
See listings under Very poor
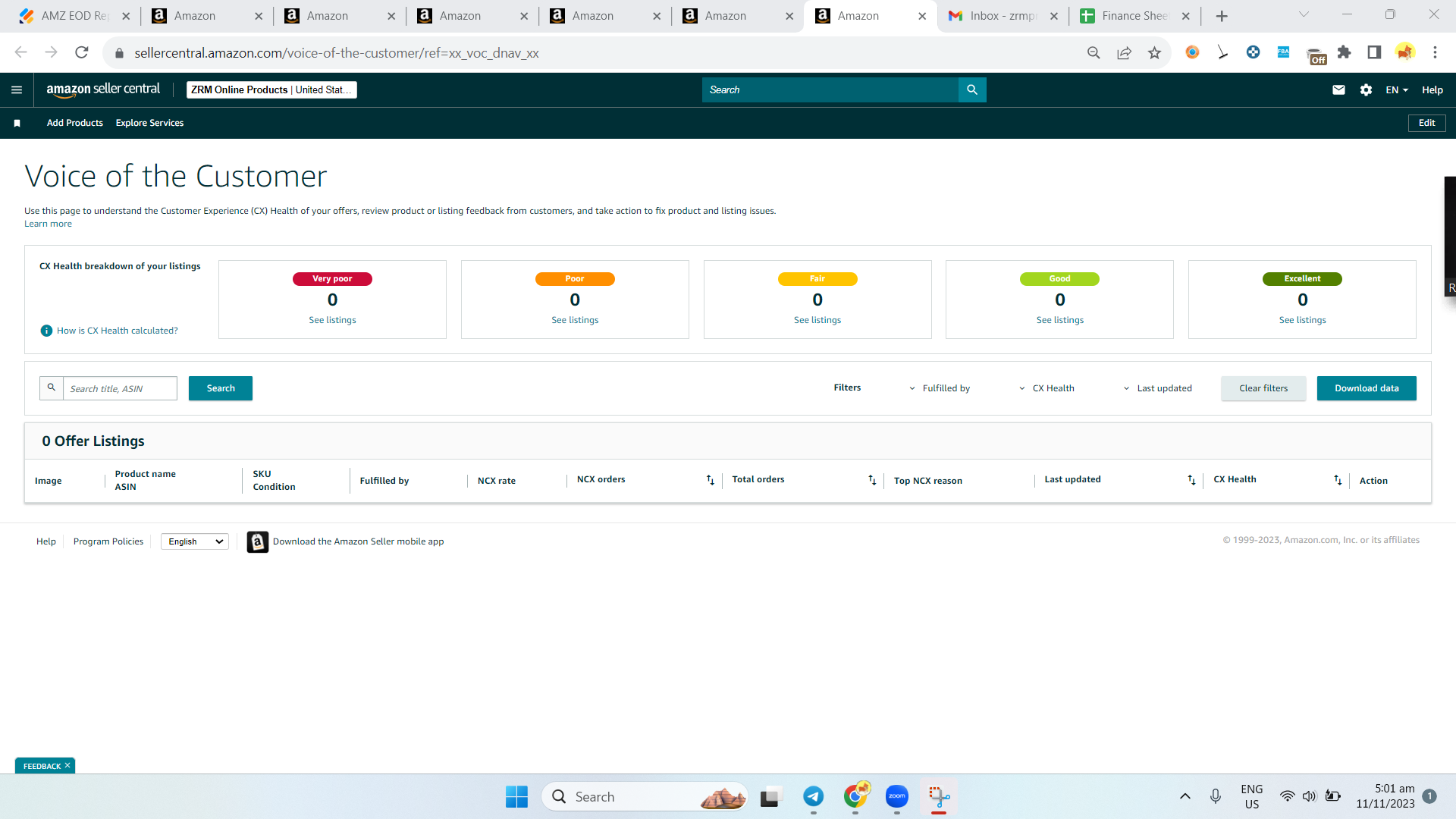[x=332, y=320]
